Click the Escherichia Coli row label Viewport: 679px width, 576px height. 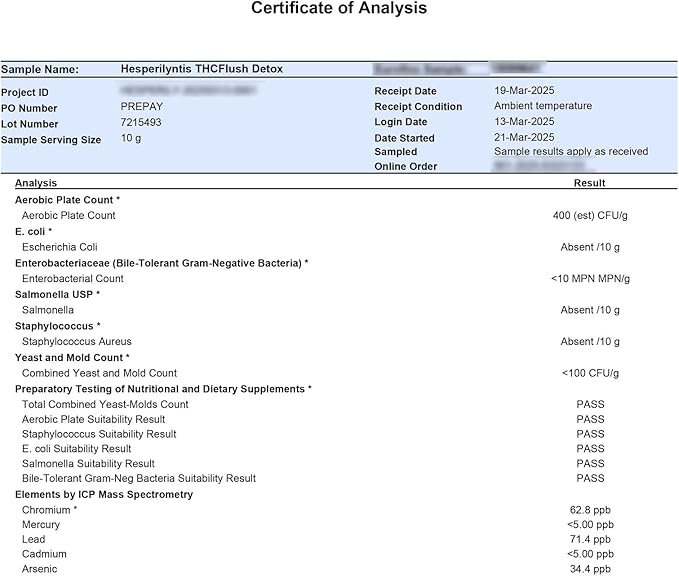coord(59,247)
